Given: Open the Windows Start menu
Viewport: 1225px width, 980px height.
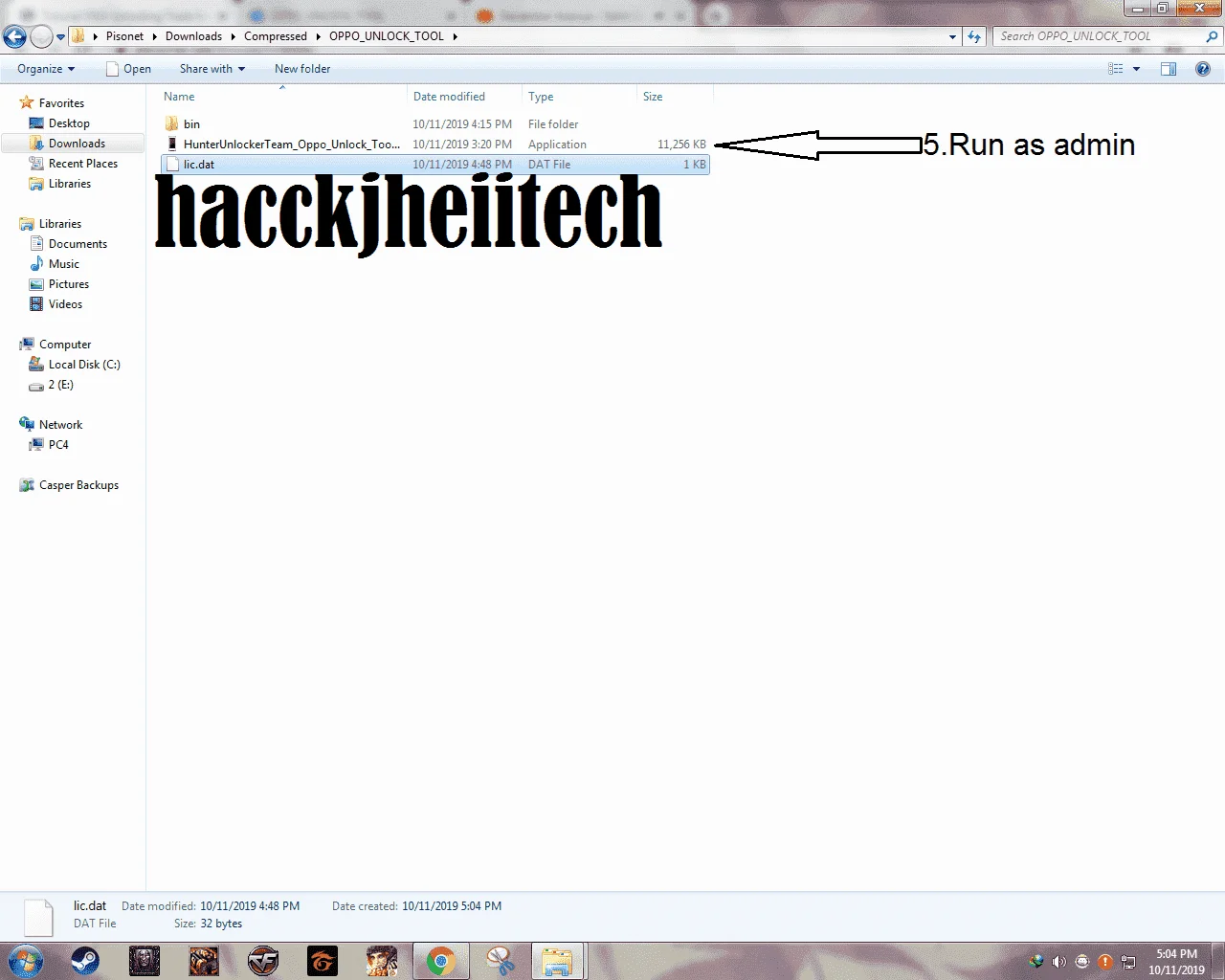Looking at the screenshot, I should (25, 961).
